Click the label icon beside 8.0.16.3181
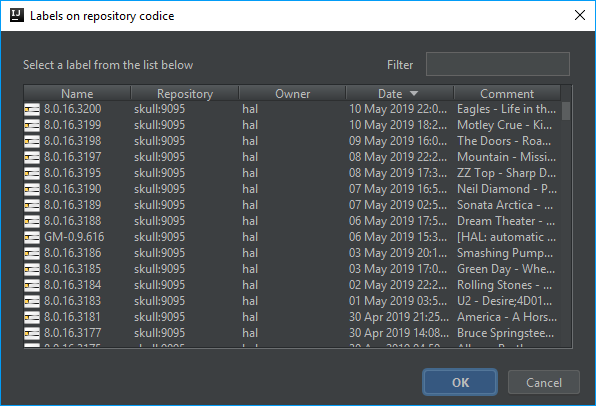This screenshot has width=596, height=406. (x=32, y=317)
